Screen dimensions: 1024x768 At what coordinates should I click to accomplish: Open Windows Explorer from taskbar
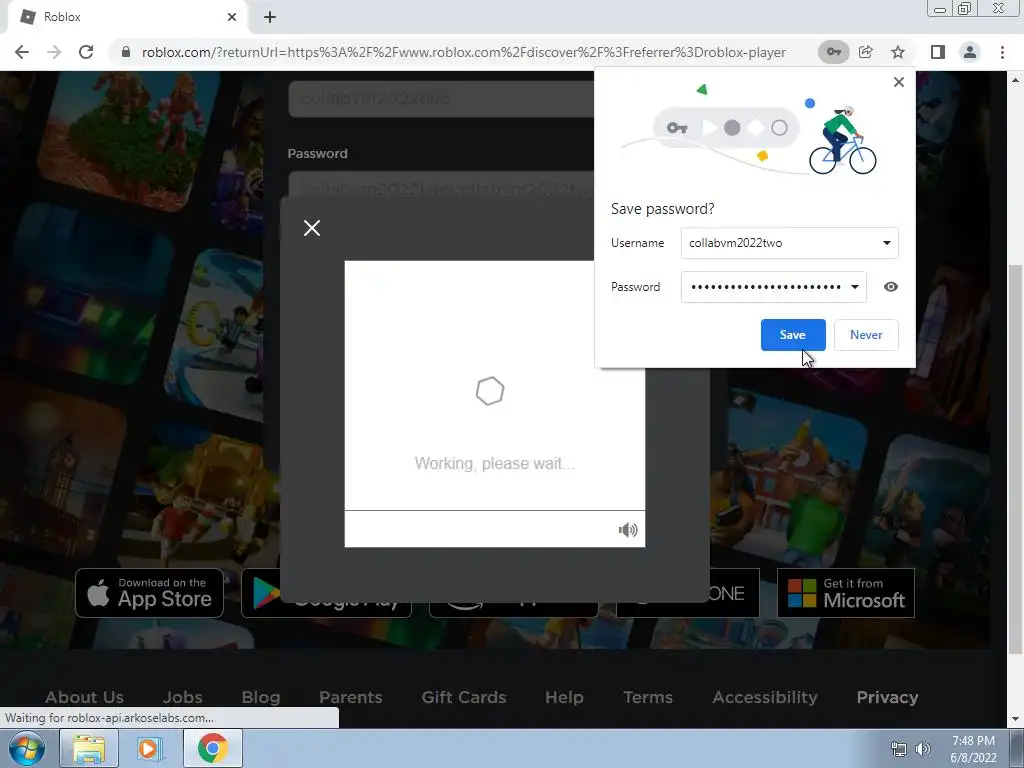coord(89,748)
